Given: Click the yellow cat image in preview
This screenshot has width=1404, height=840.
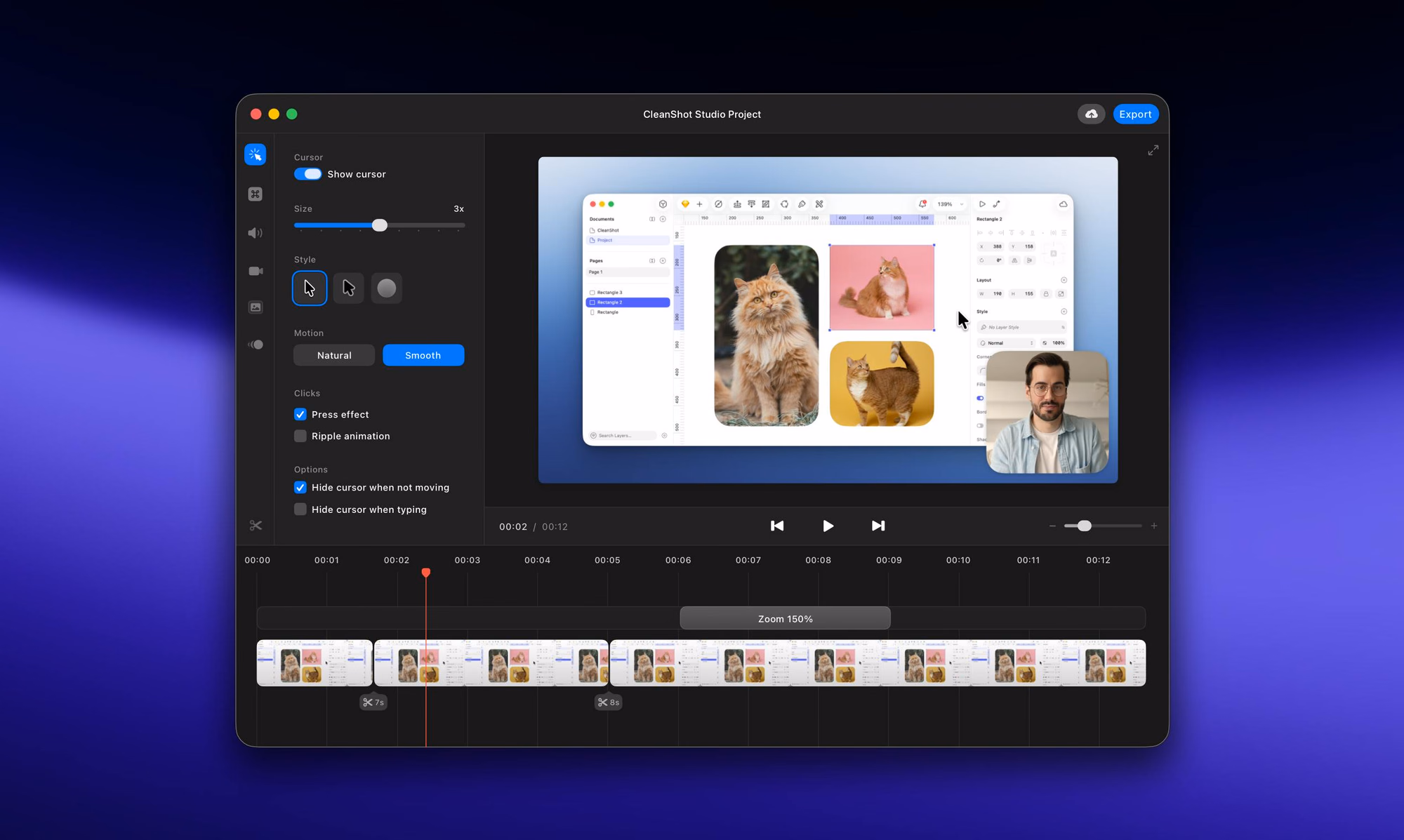Looking at the screenshot, I should coord(882,384).
